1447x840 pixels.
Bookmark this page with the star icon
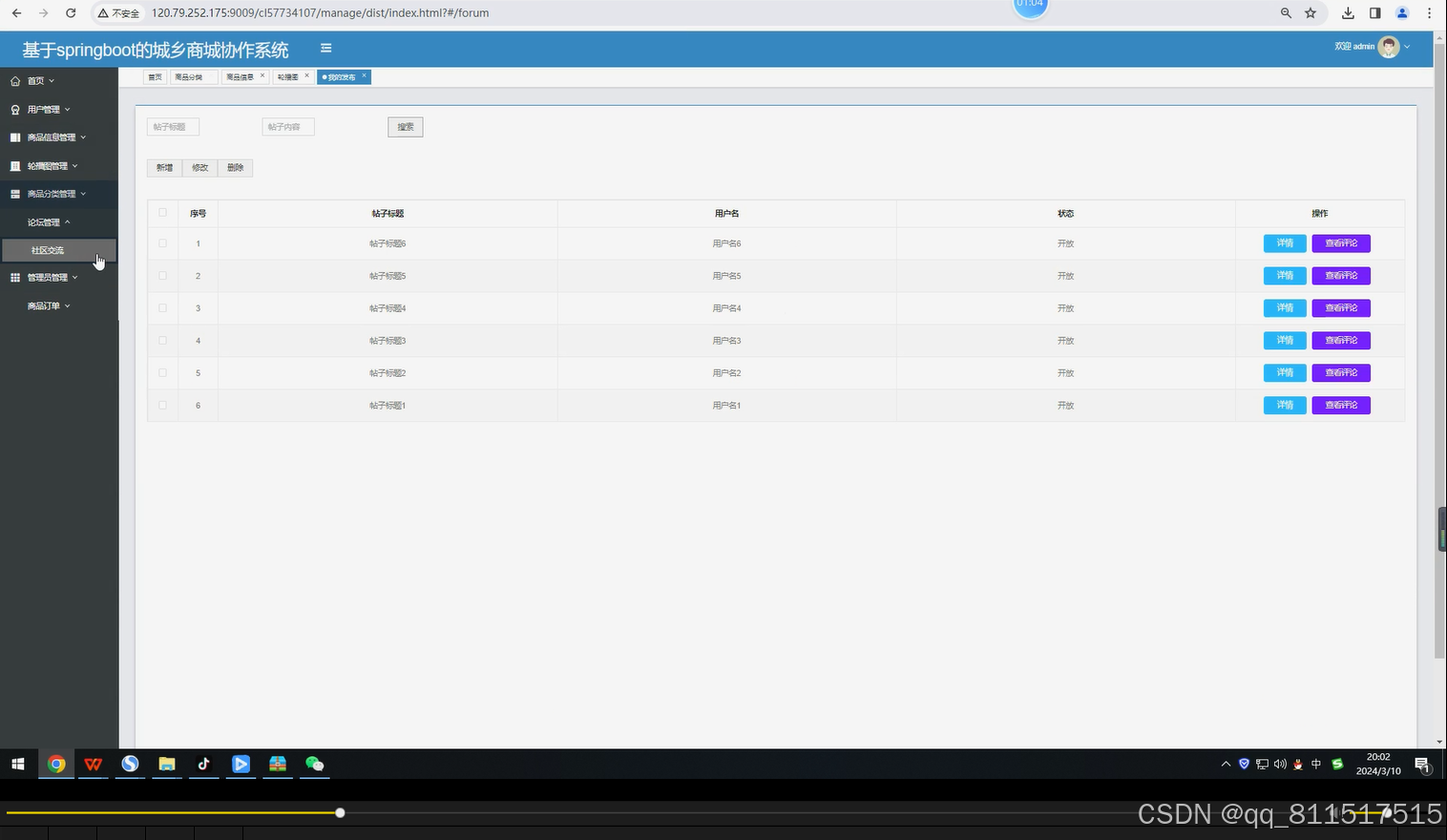[1311, 13]
